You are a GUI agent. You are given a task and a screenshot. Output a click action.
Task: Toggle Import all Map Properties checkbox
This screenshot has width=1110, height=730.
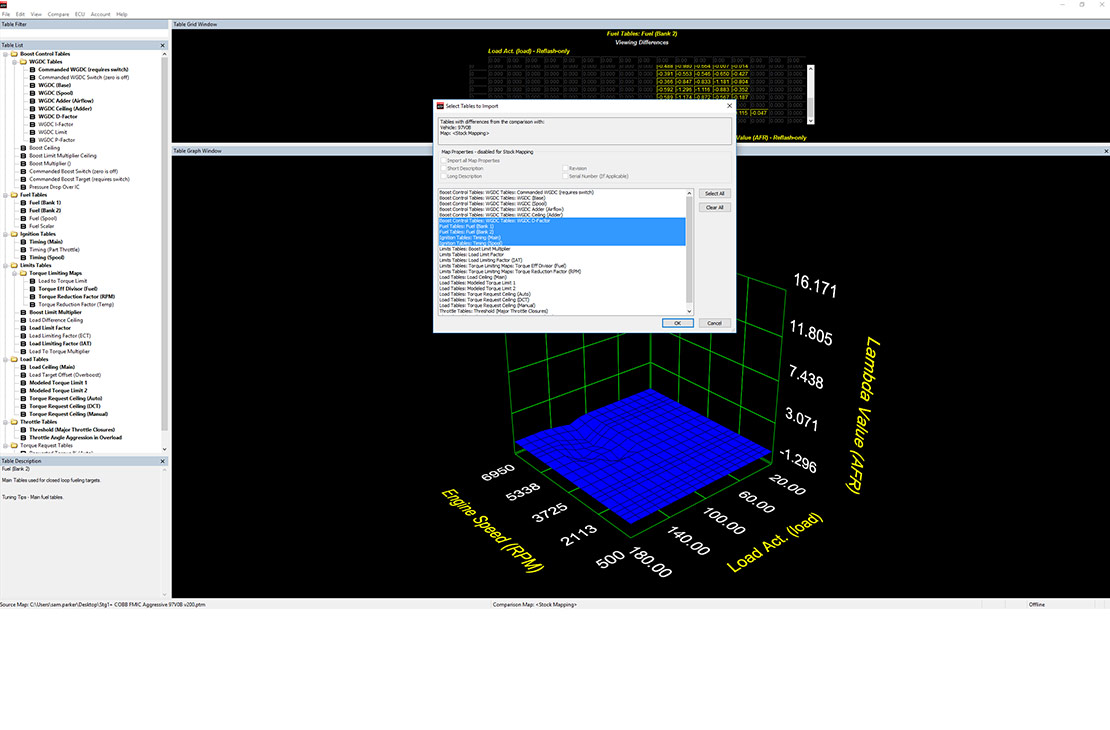444,161
